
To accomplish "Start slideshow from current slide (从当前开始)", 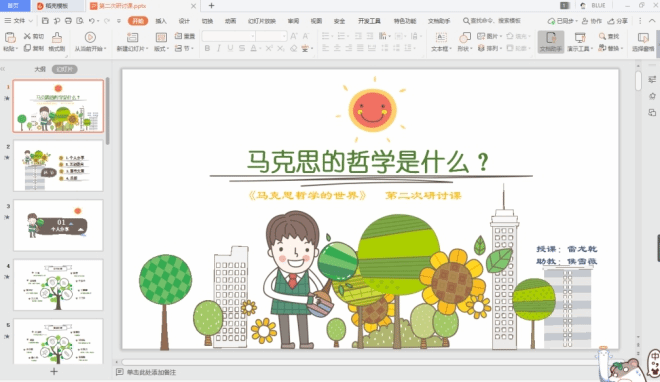I will pos(90,37).
